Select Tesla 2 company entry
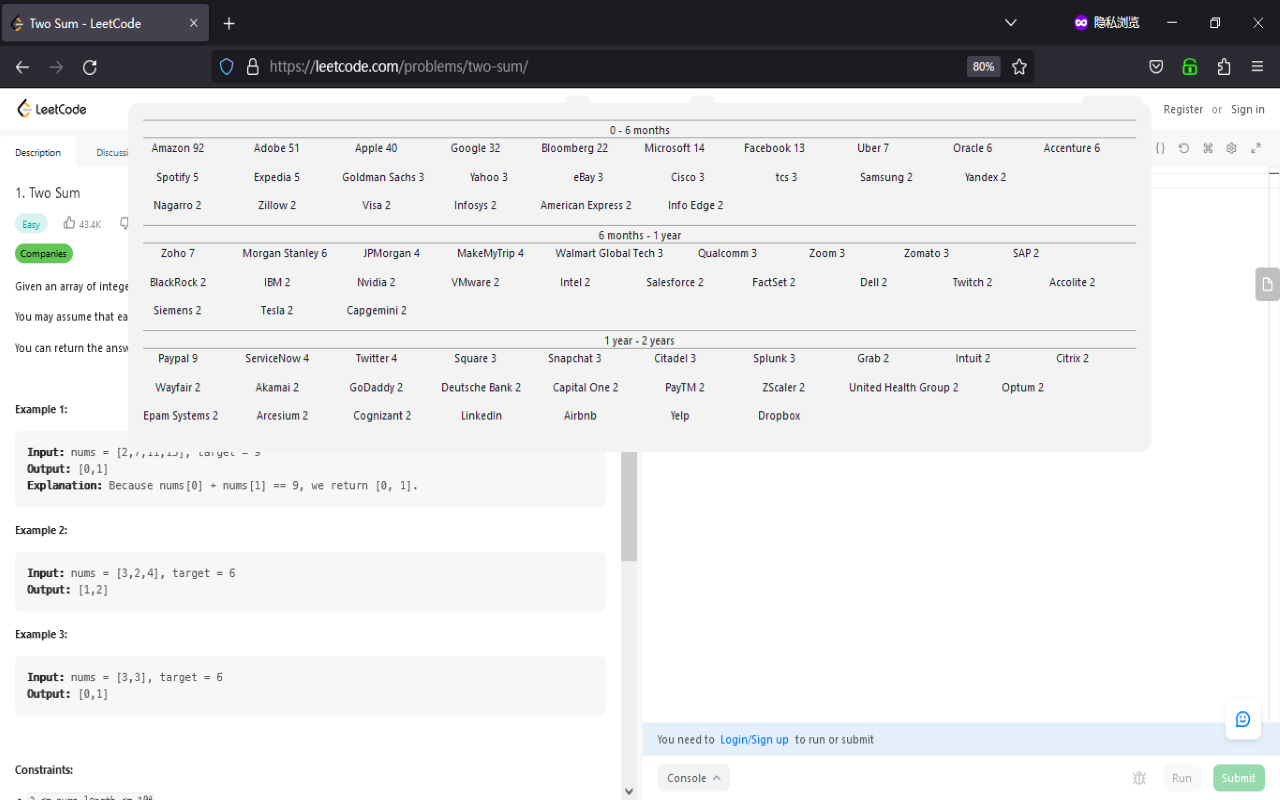This screenshot has width=1280, height=800. (x=277, y=310)
